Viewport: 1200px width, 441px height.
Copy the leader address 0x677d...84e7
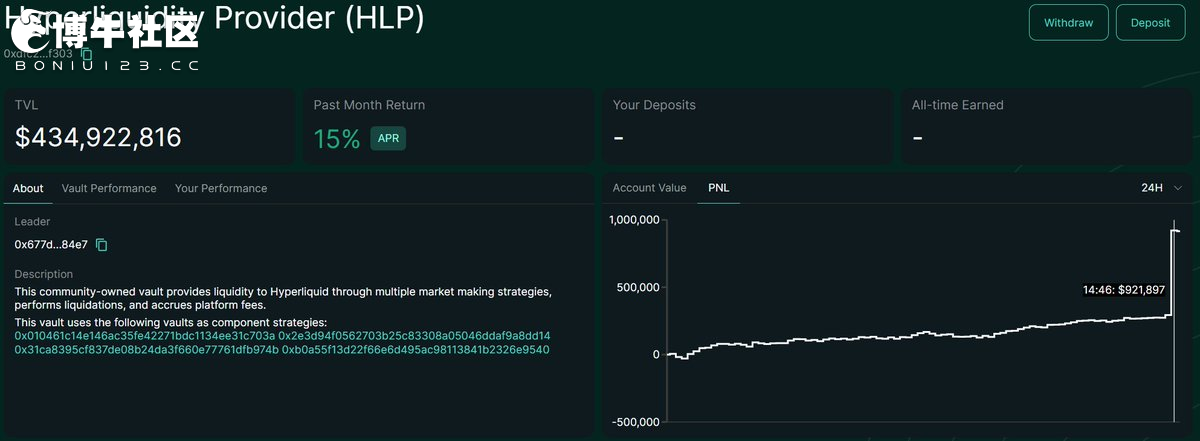coord(101,245)
